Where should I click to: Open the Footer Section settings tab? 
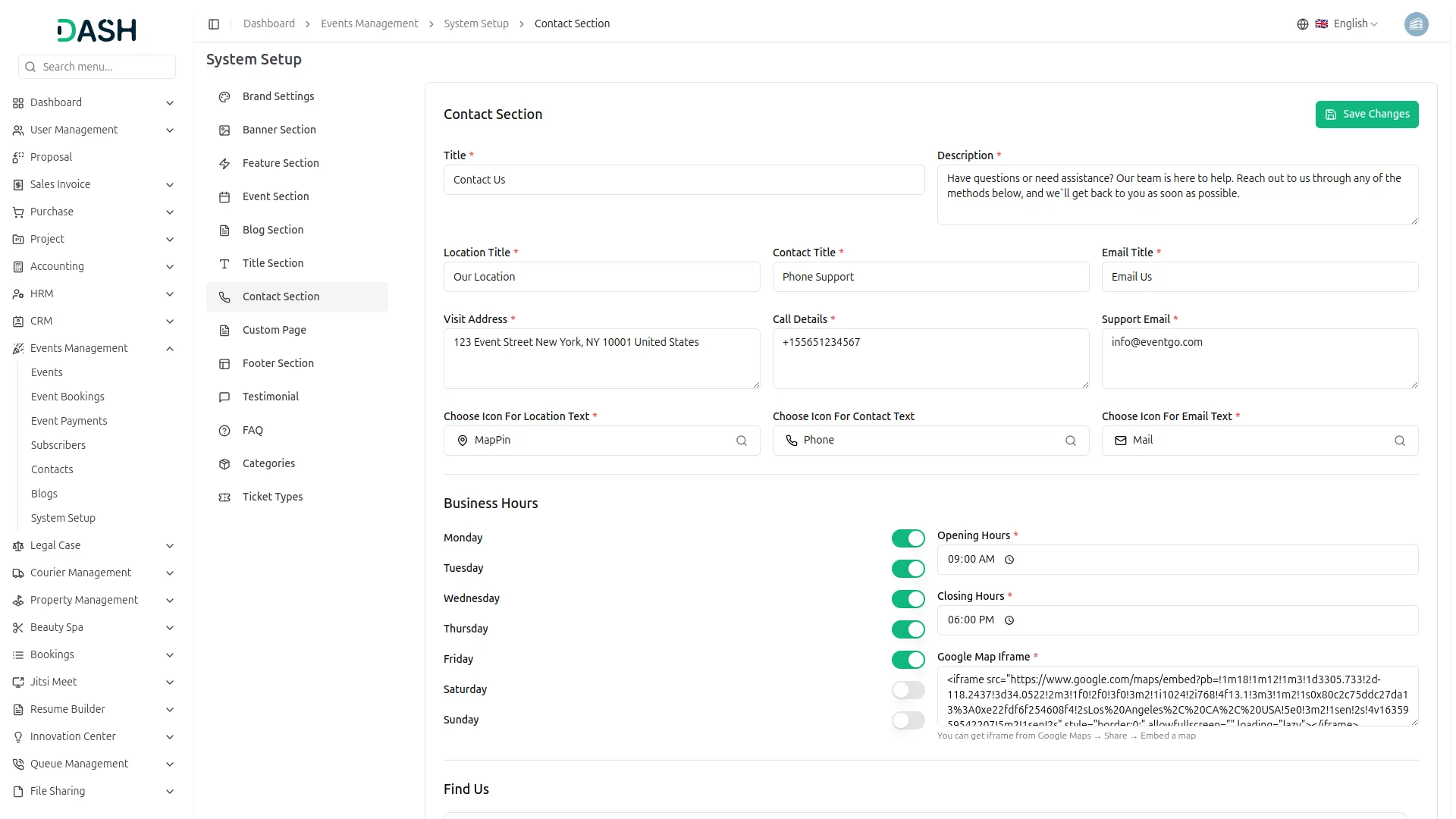tap(278, 363)
